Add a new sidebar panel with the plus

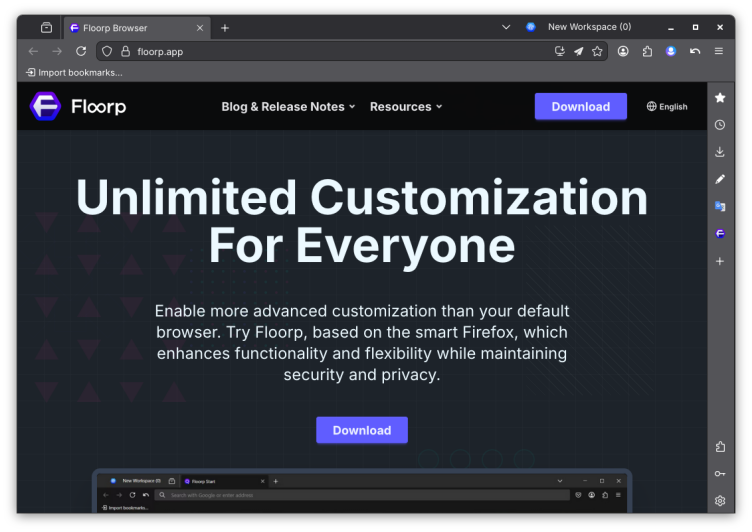pos(720,261)
